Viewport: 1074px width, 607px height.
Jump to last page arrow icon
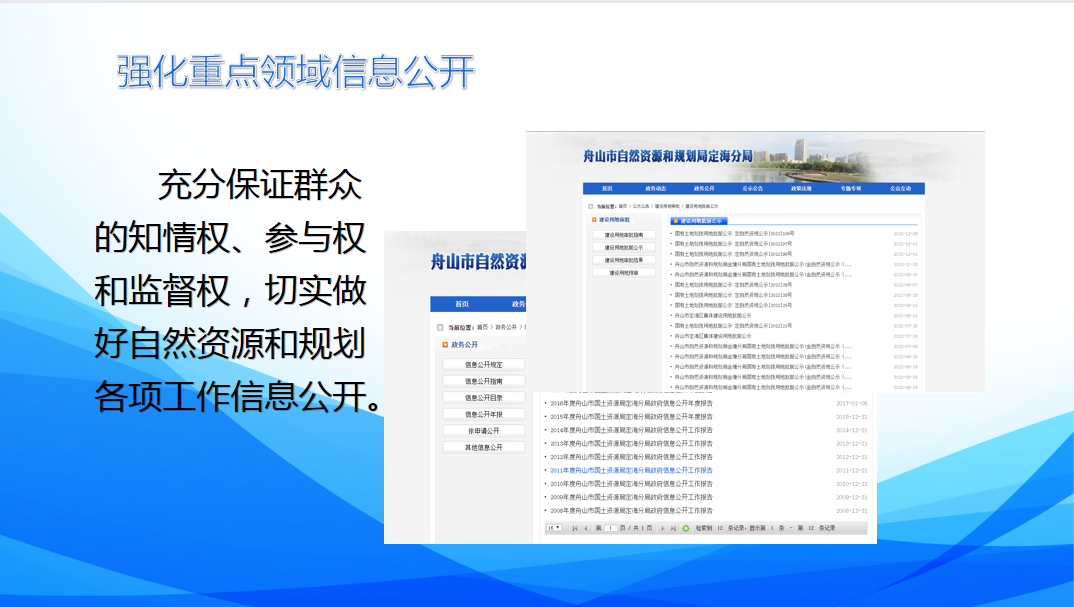point(673,528)
